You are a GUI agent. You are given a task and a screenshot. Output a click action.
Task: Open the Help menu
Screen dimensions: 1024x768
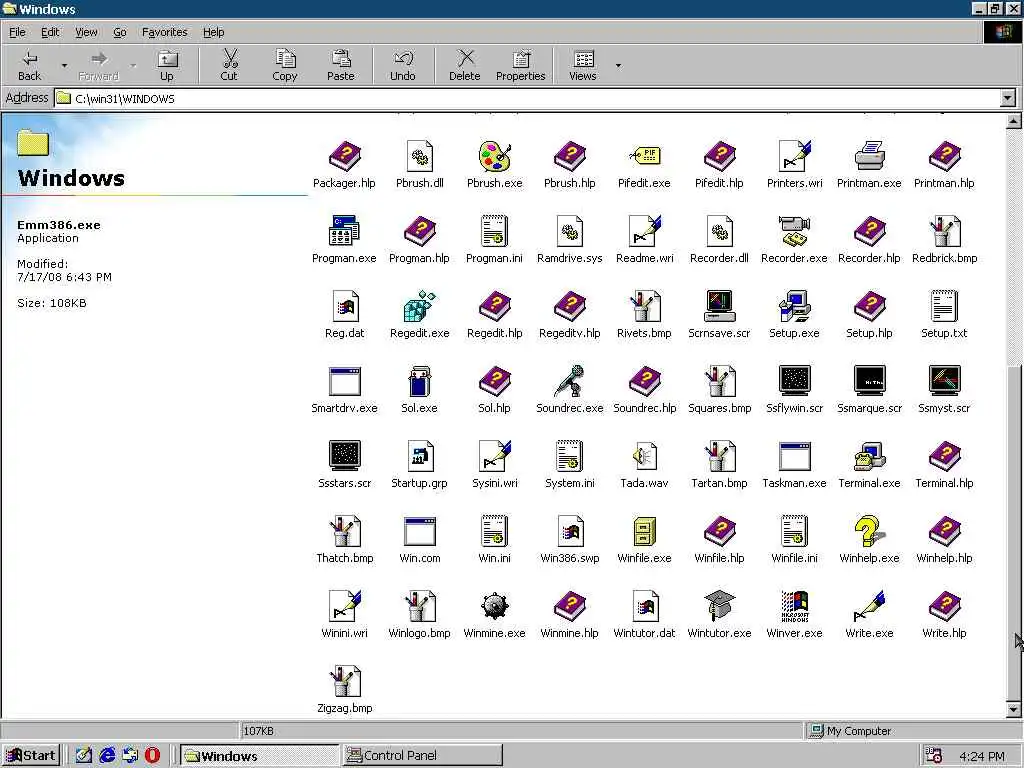click(x=213, y=32)
